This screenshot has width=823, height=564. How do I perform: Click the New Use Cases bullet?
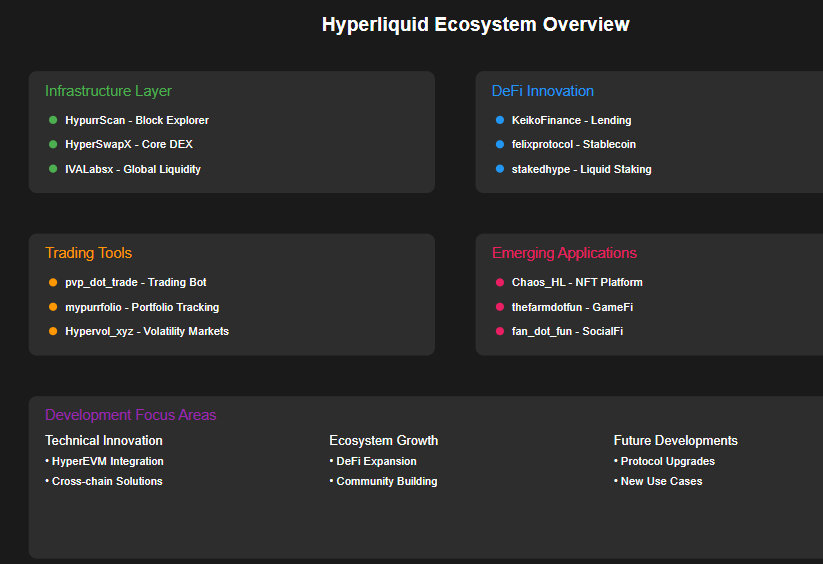(x=658, y=481)
